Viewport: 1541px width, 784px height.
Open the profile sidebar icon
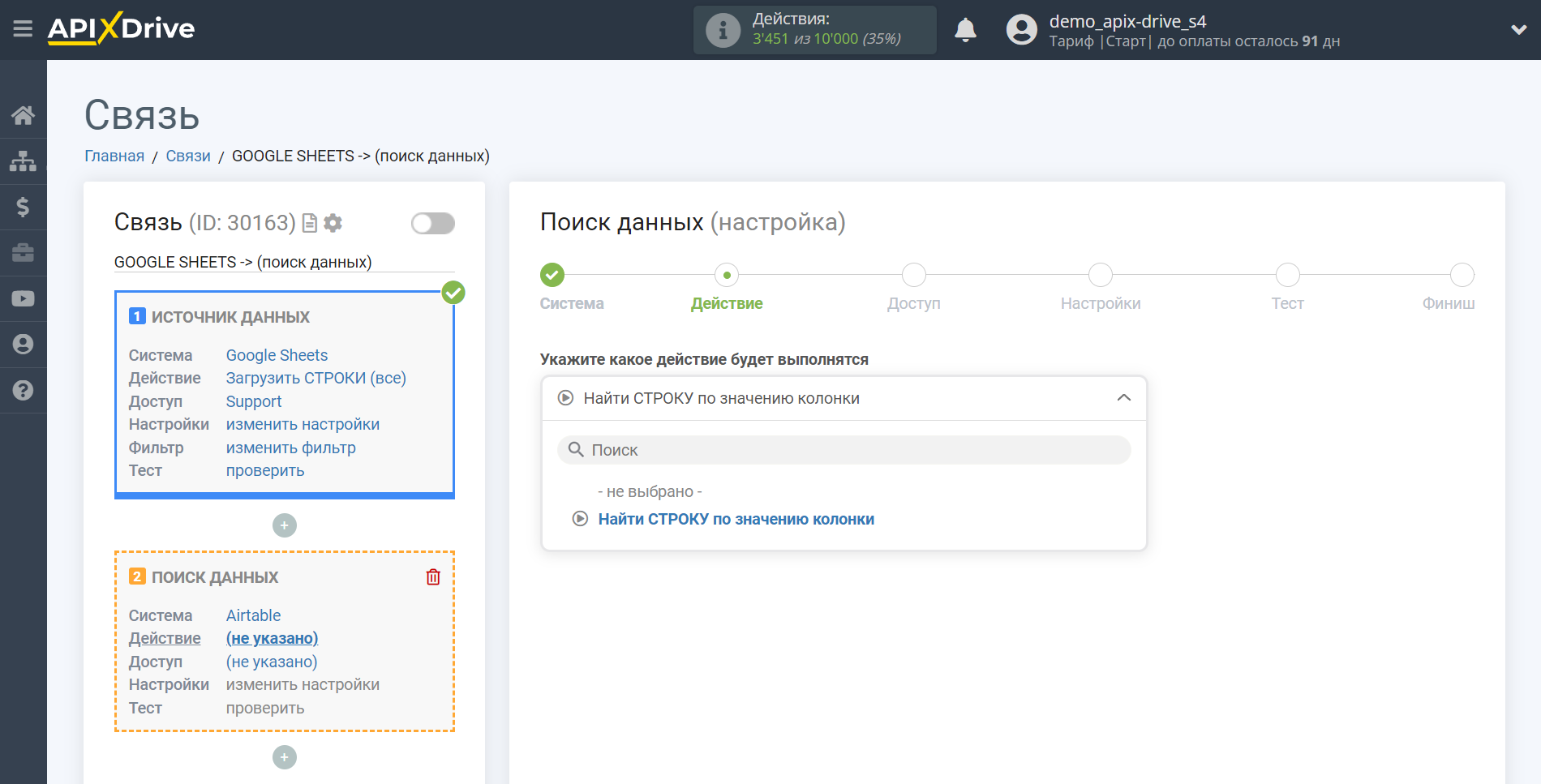23,345
